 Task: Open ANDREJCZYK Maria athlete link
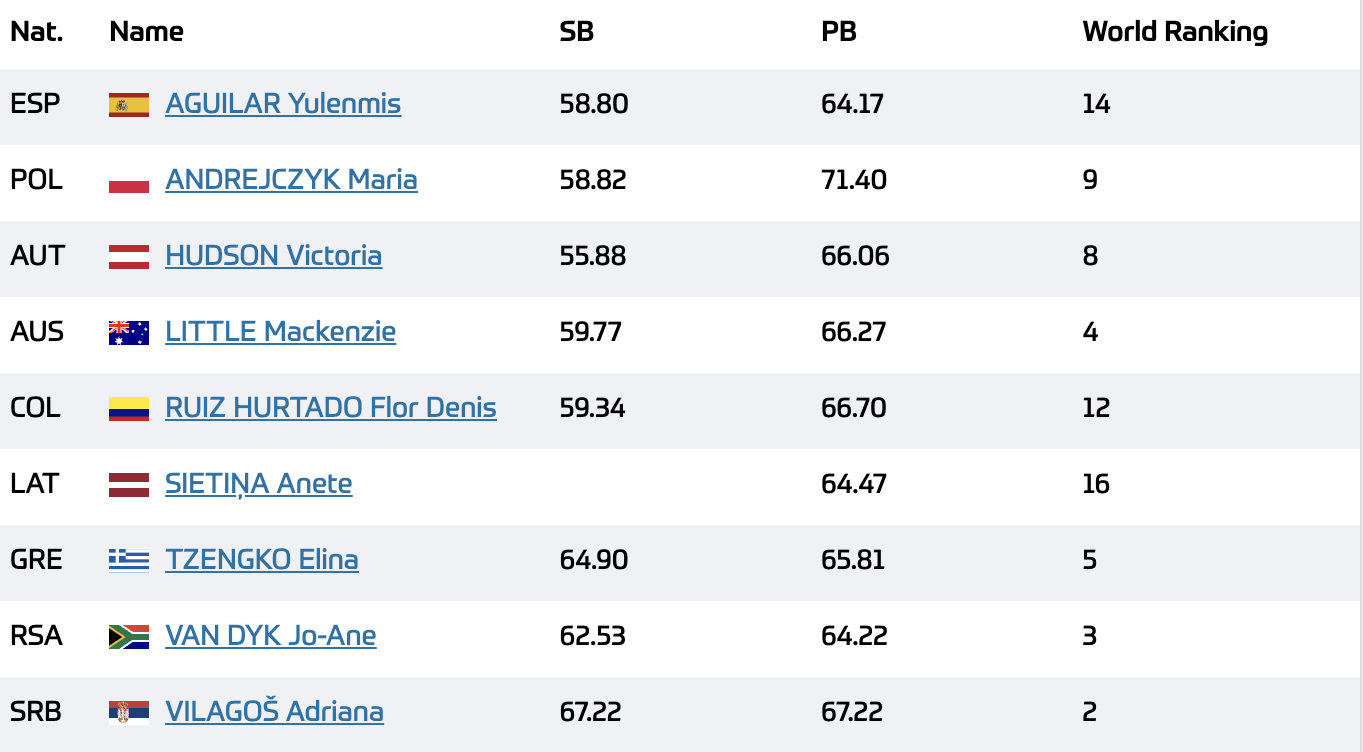pyautogui.click(x=291, y=180)
